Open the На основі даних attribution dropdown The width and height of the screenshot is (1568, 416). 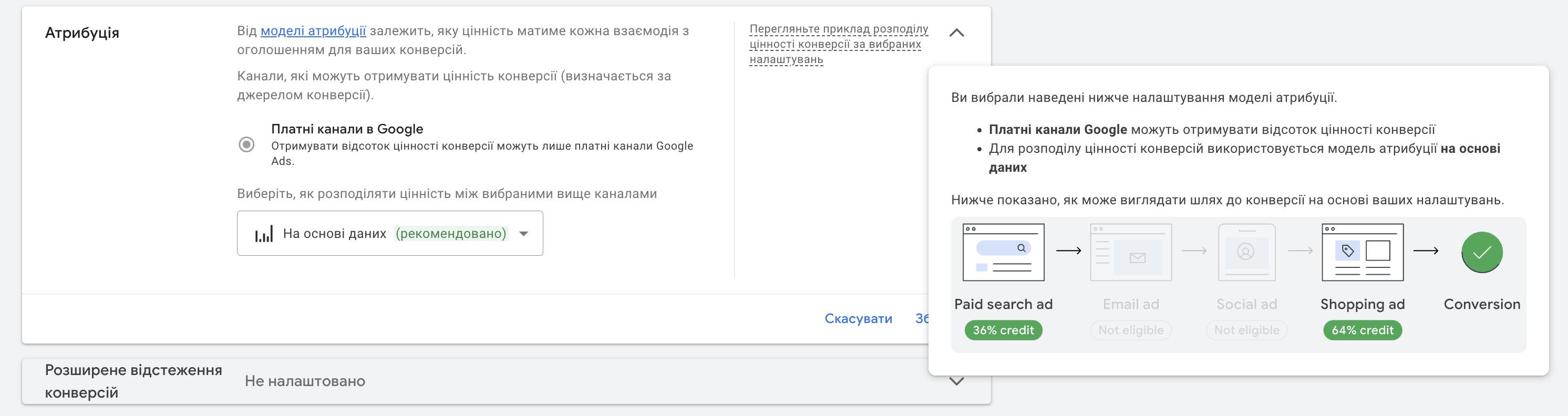tap(389, 234)
